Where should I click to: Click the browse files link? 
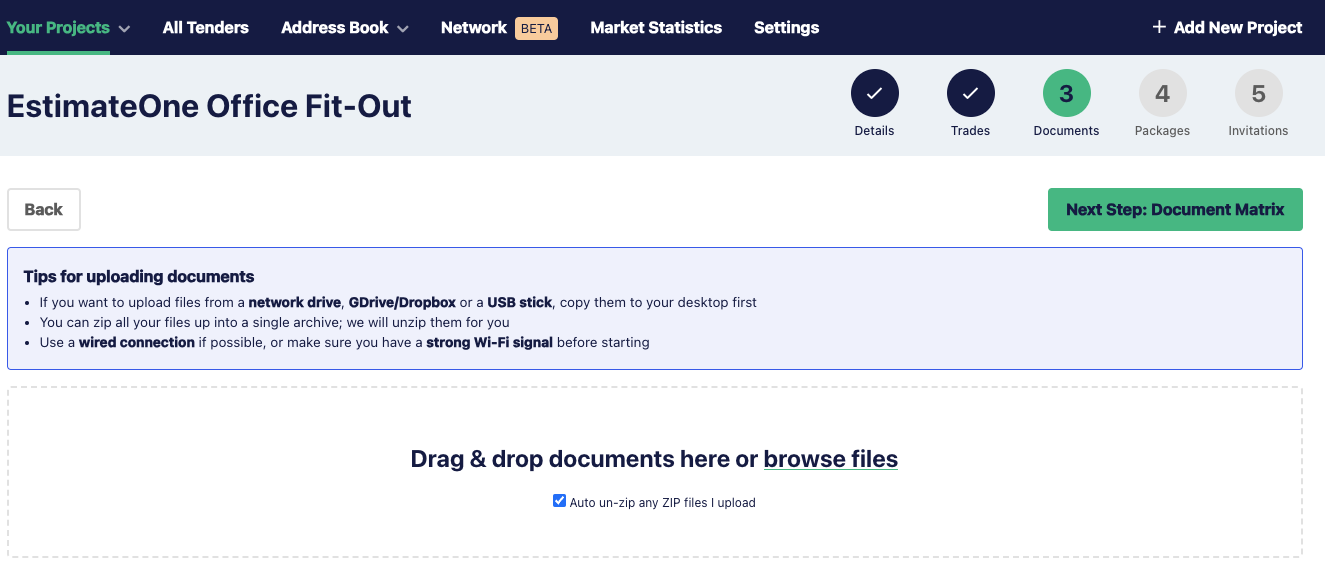831,459
